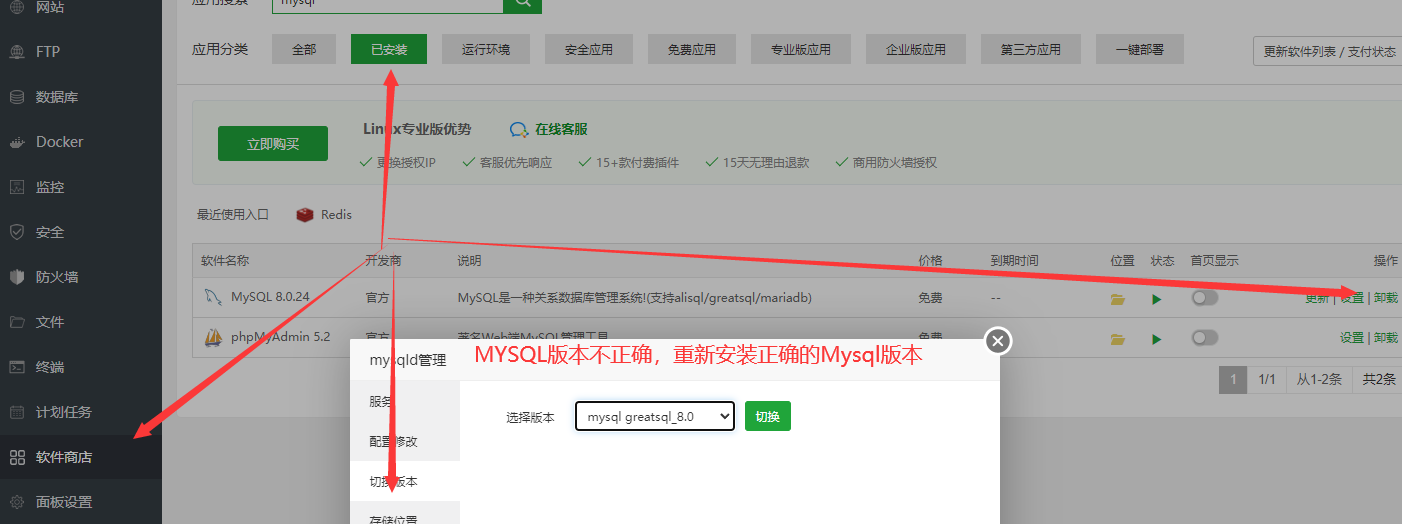Click page number 1 in pagination
The height and width of the screenshot is (524, 1402).
[x=1234, y=380]
